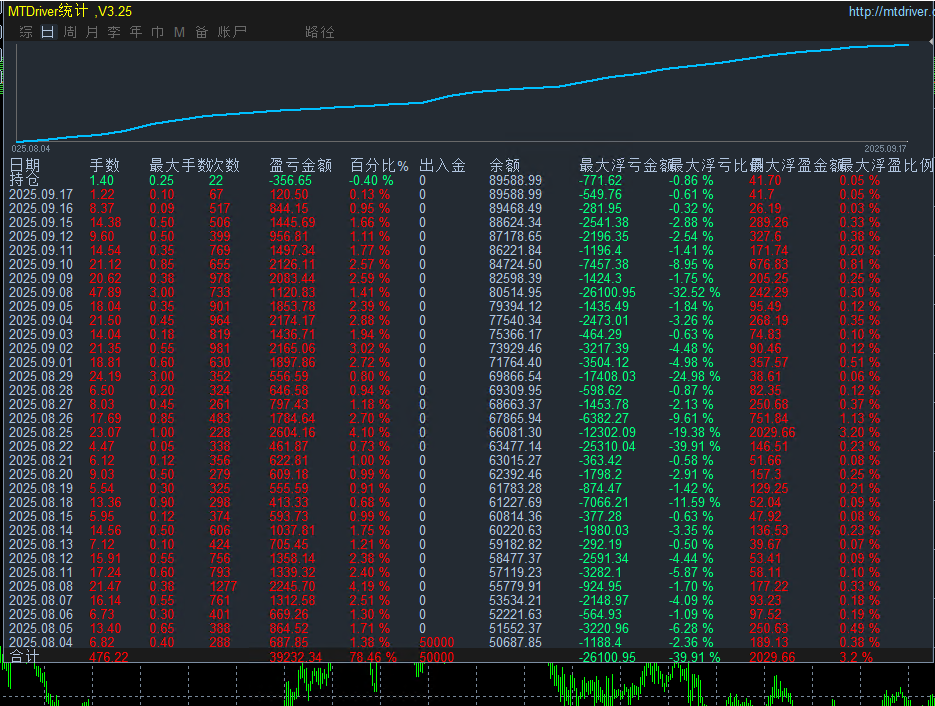Show the 年 yearly statistics tab
Viewport: 935px width, 706px height.
[x=136, y=32]
